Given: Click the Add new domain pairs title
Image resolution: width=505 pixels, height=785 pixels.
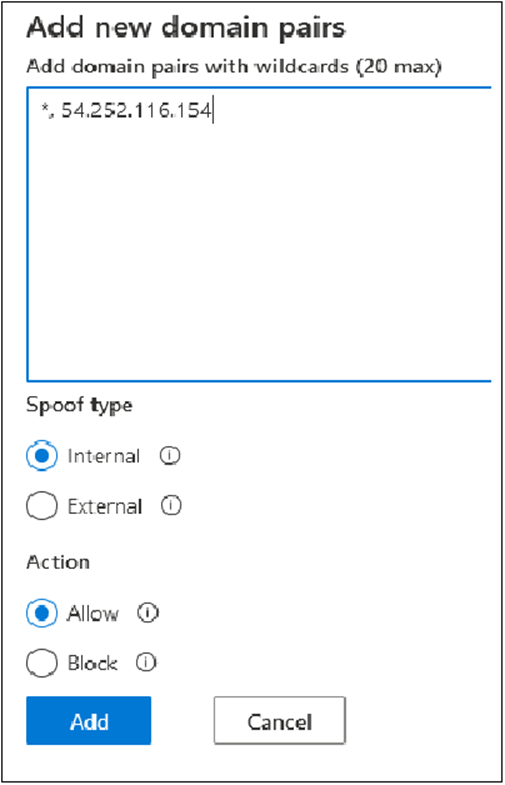Looking at the screenshot, I should (x=186, y=28).
